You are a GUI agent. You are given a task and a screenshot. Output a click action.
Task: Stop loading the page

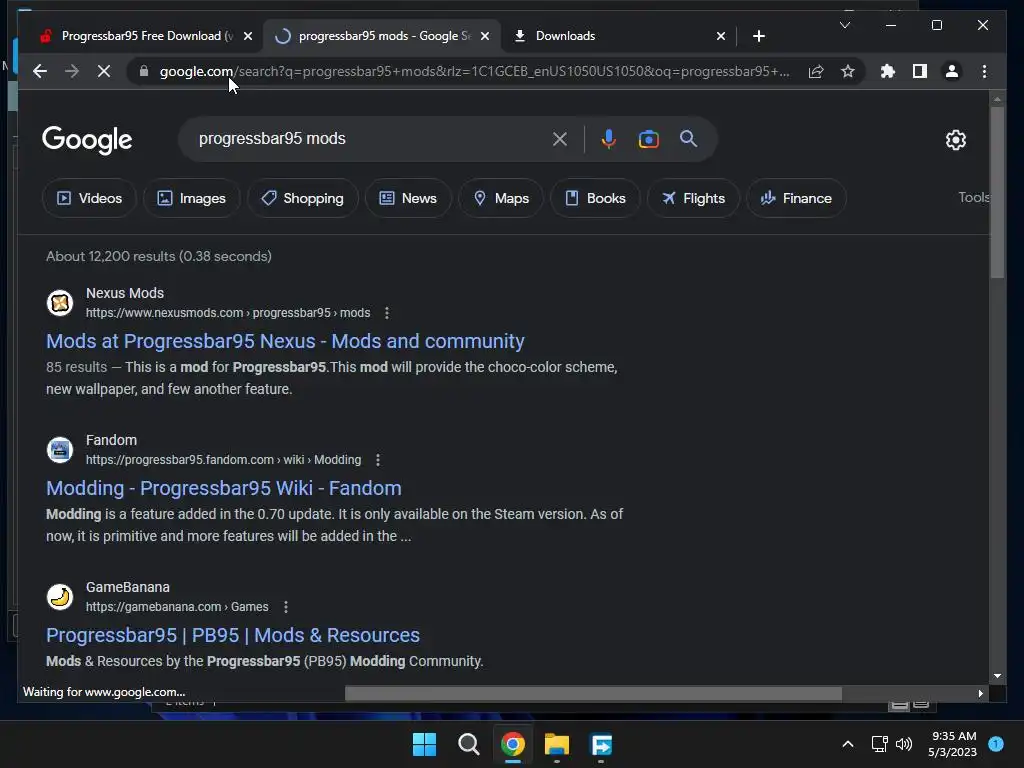(104, 71)
